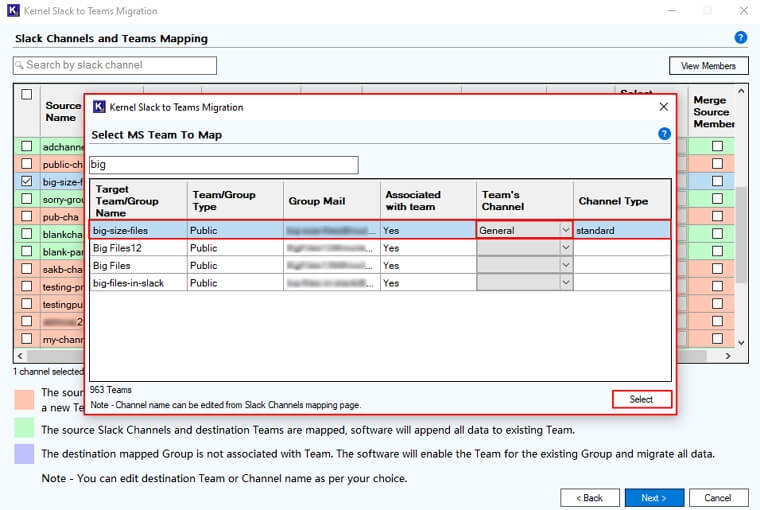Uncheck the big-size-f row checkbox
Screen dimensions: 760x510
27,181
